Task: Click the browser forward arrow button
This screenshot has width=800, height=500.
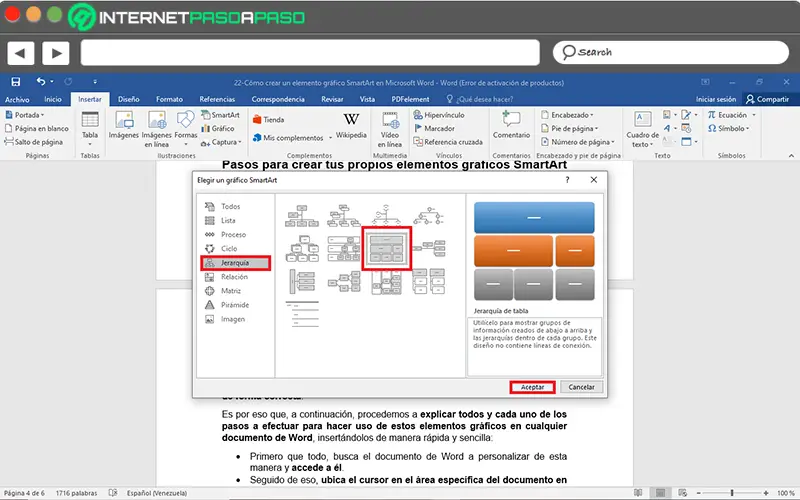Action: pos(56,53)
